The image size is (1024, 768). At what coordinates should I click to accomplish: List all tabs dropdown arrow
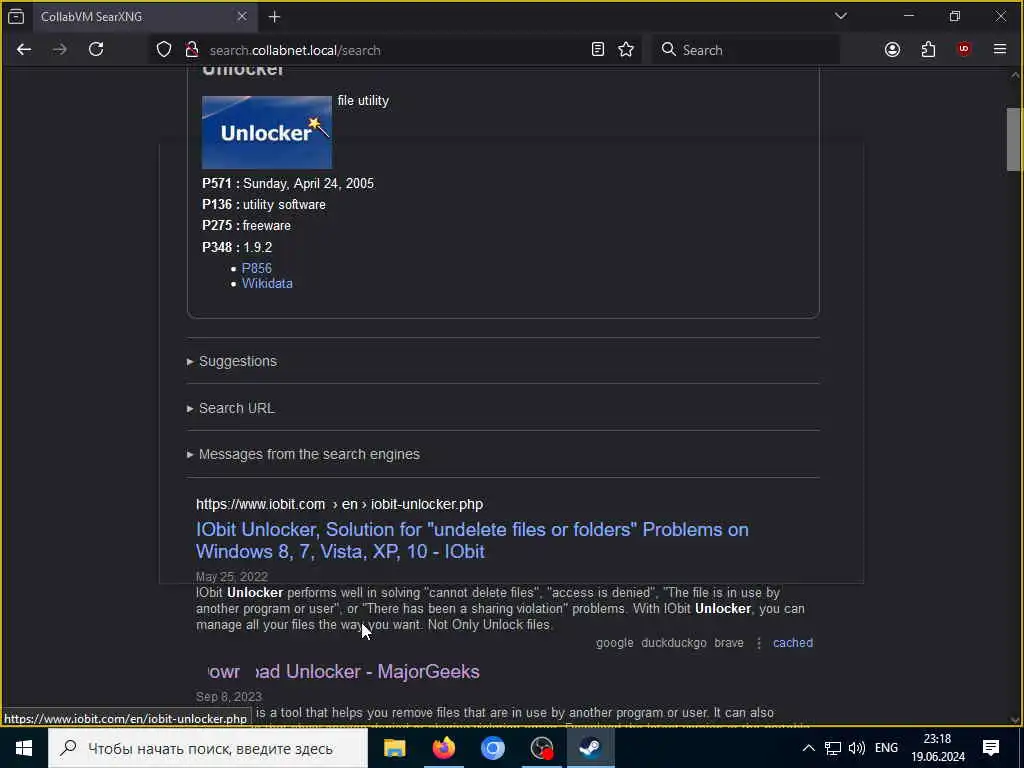pyautogui.click(x=840, y=16)
